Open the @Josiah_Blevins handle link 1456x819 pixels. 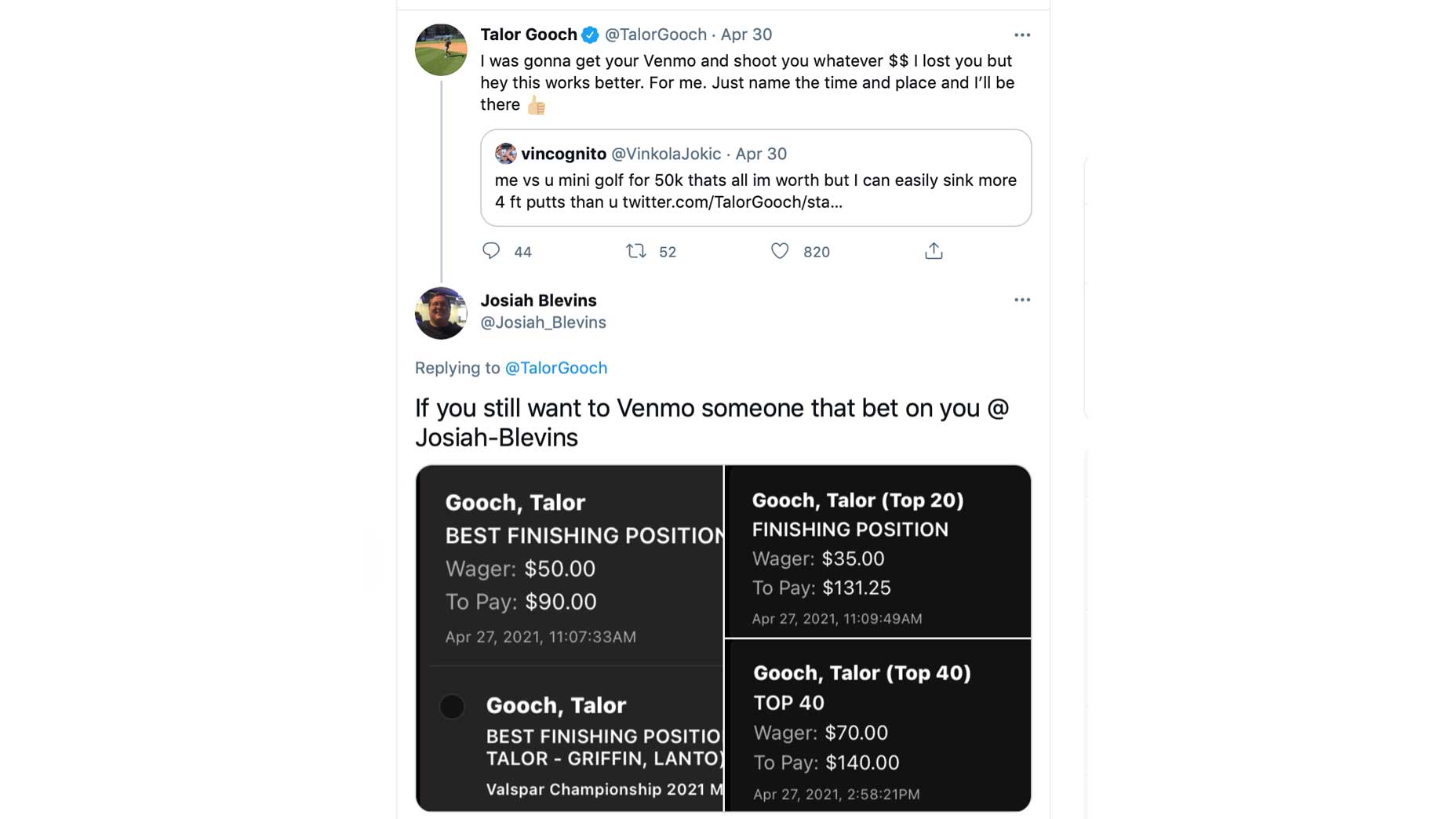(543, 322)
